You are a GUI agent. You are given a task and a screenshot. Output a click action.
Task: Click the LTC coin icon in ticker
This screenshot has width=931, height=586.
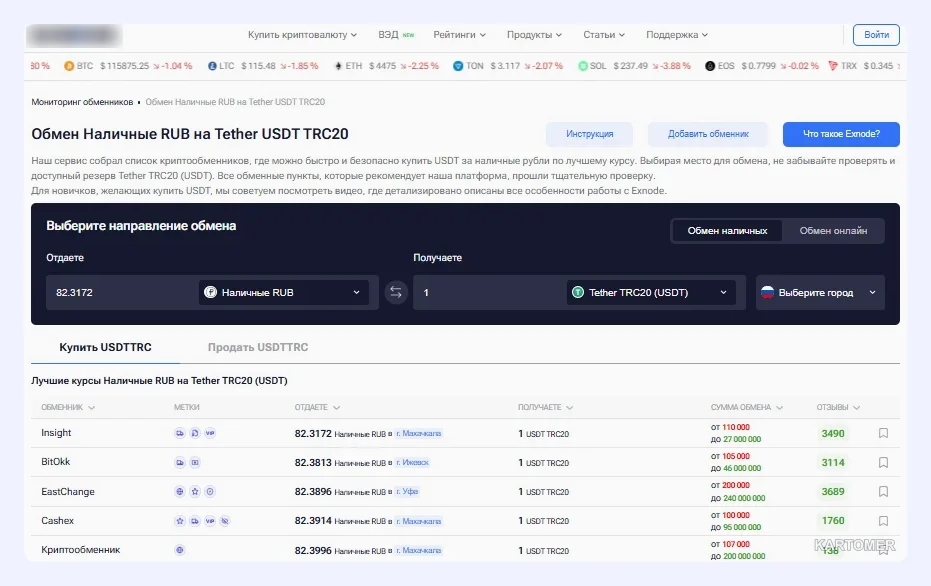(212, 66)
